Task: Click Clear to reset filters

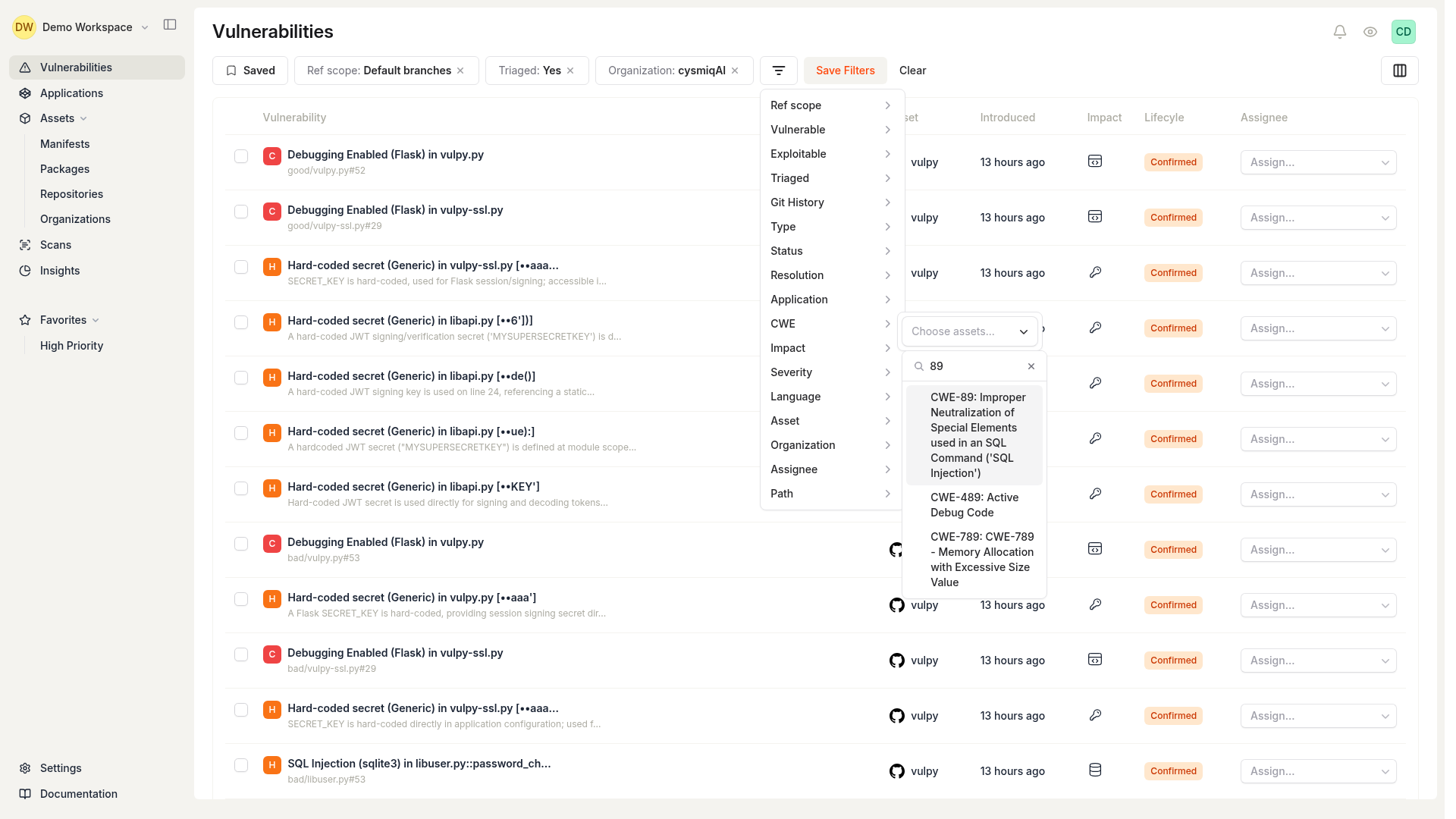Action: [912, 70]
